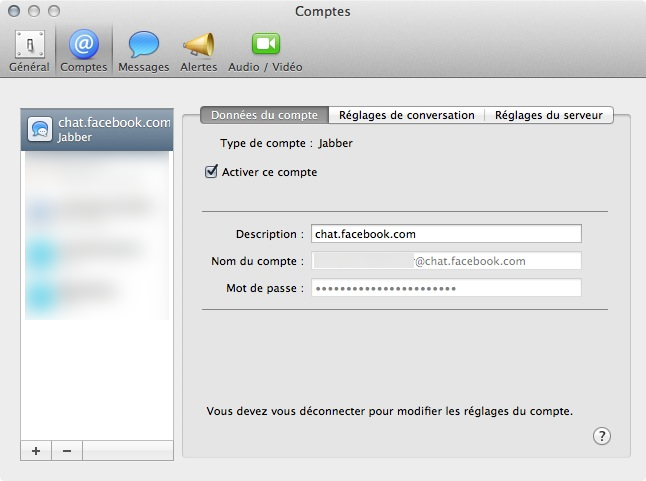This screenshot has width=646, height=481.
Task: Zoom the Comptes window
Action: [54, 11]
